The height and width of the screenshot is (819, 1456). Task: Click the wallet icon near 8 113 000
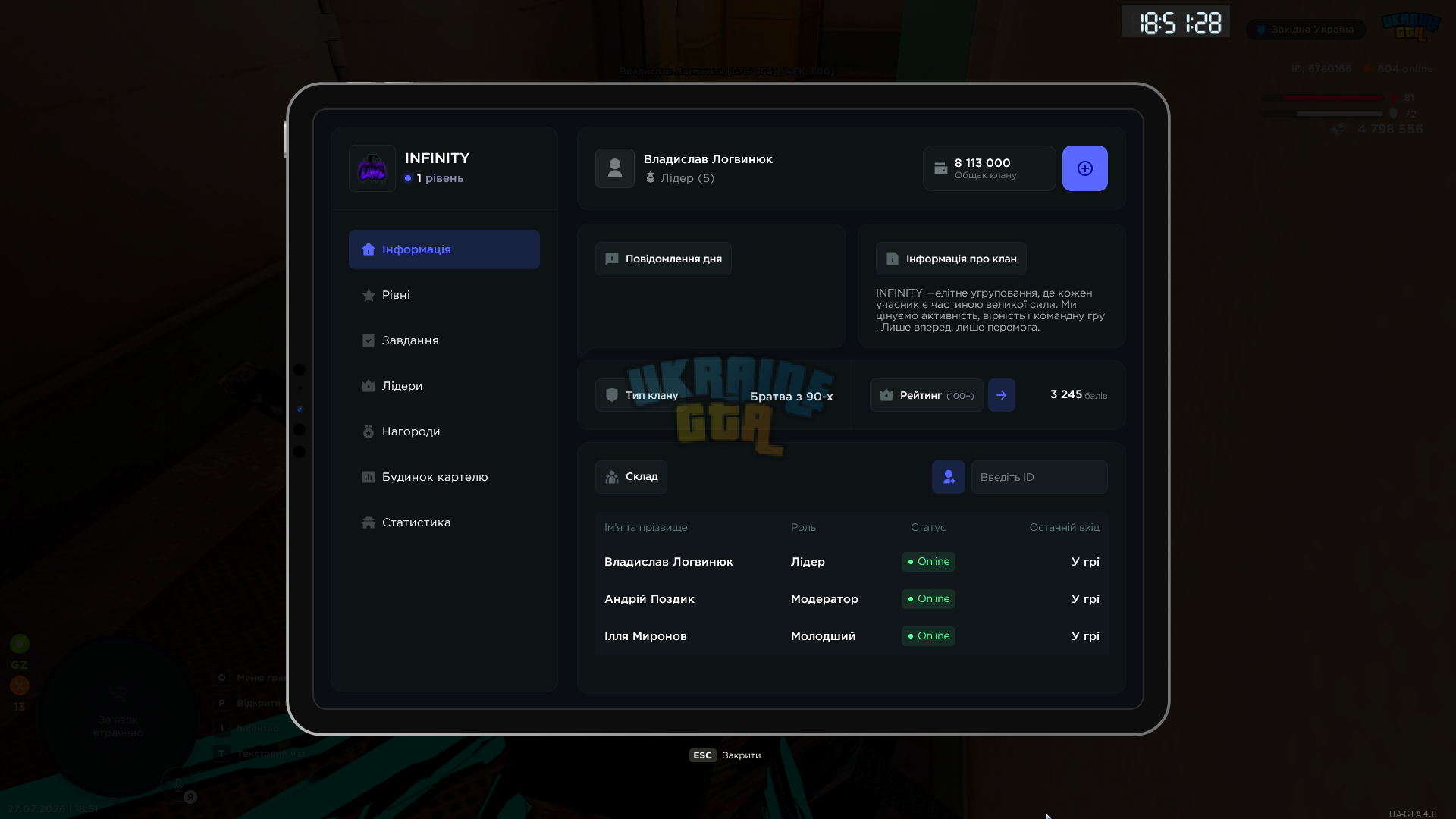(940, 168)
